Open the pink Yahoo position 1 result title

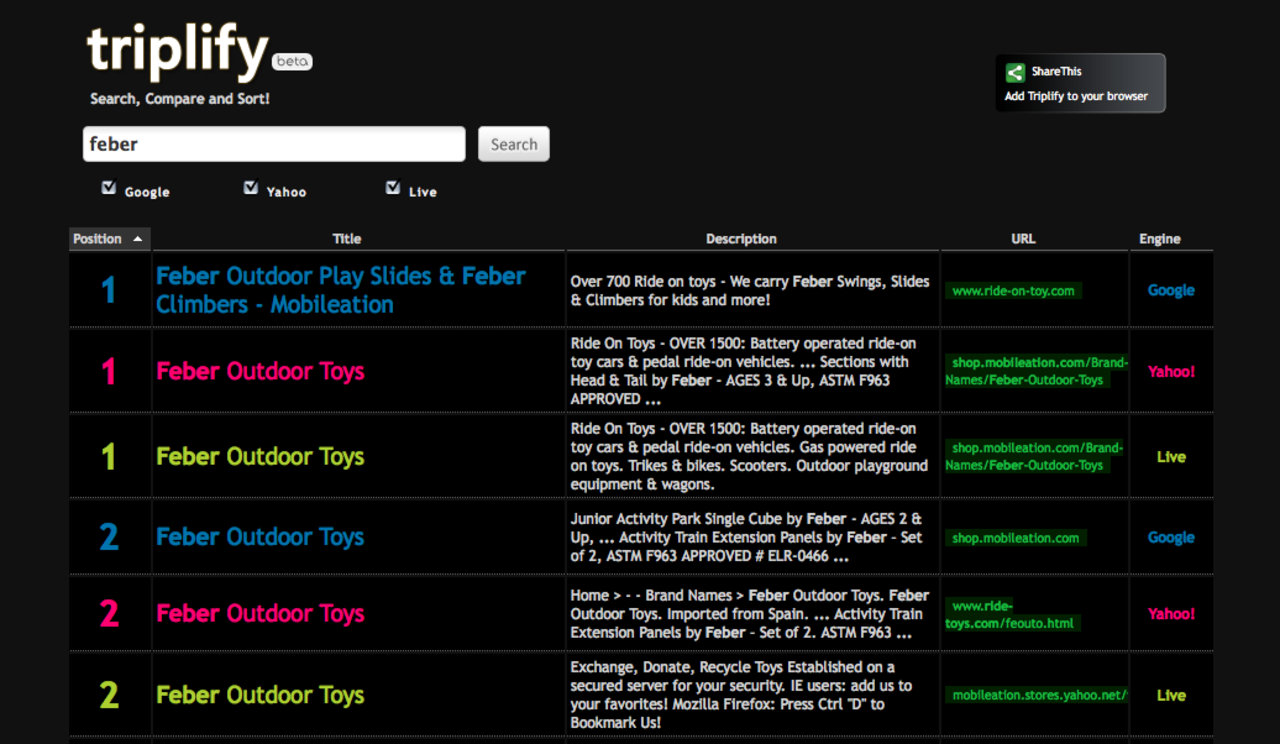coord(260,371)
